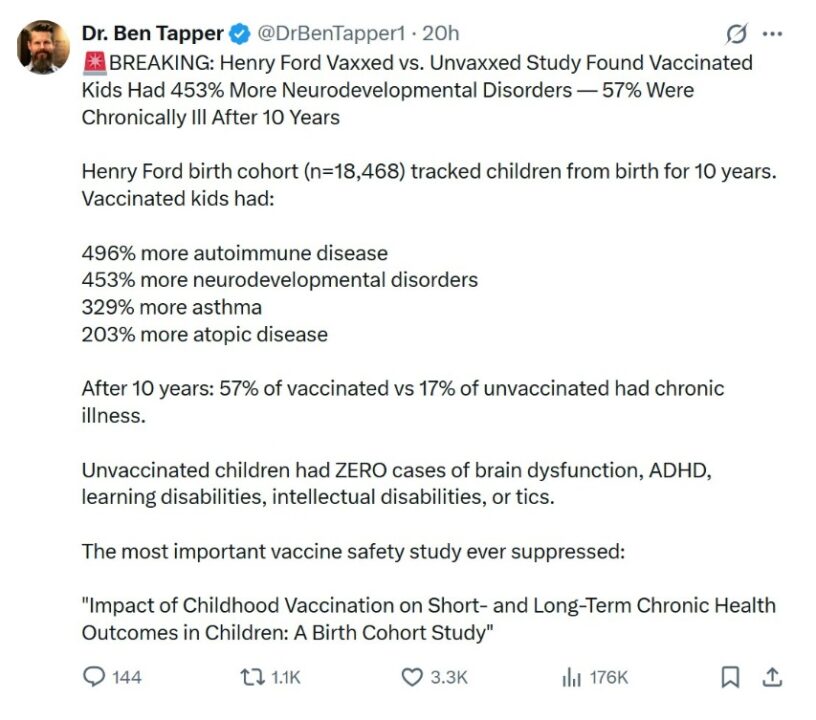Click the red siren emoji before BREAKING

tap(94, 63)
